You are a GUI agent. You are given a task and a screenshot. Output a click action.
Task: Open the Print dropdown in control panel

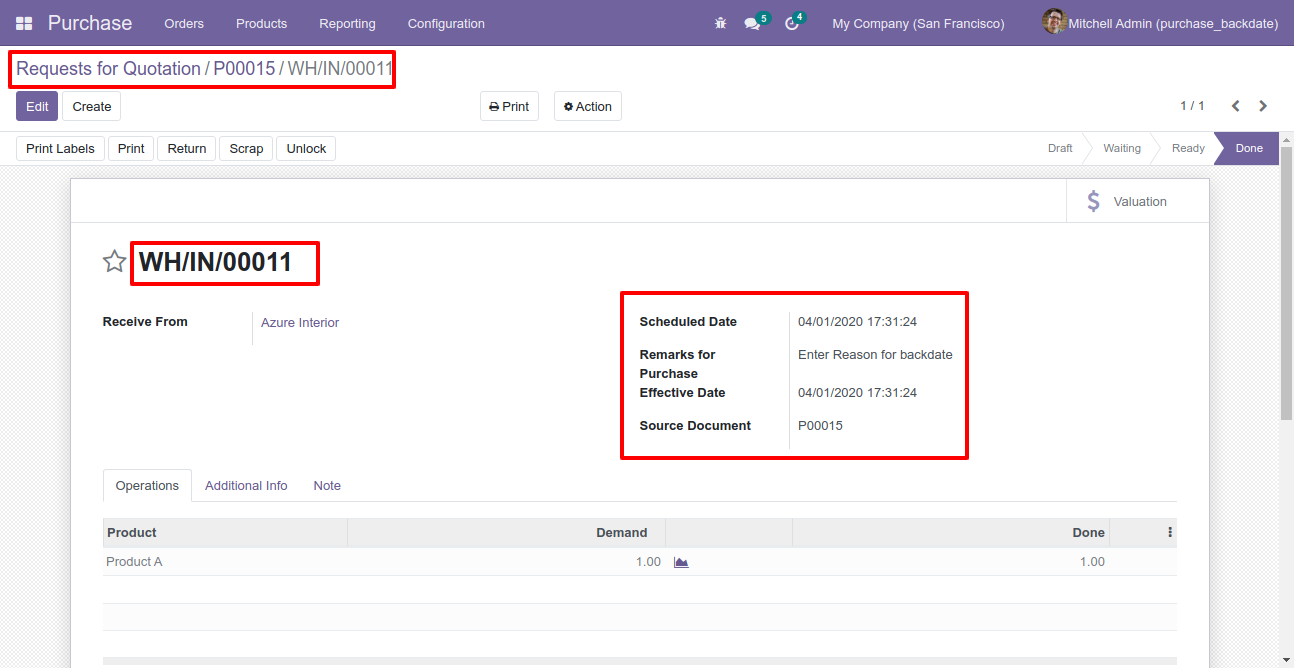[x=509, y=106]
